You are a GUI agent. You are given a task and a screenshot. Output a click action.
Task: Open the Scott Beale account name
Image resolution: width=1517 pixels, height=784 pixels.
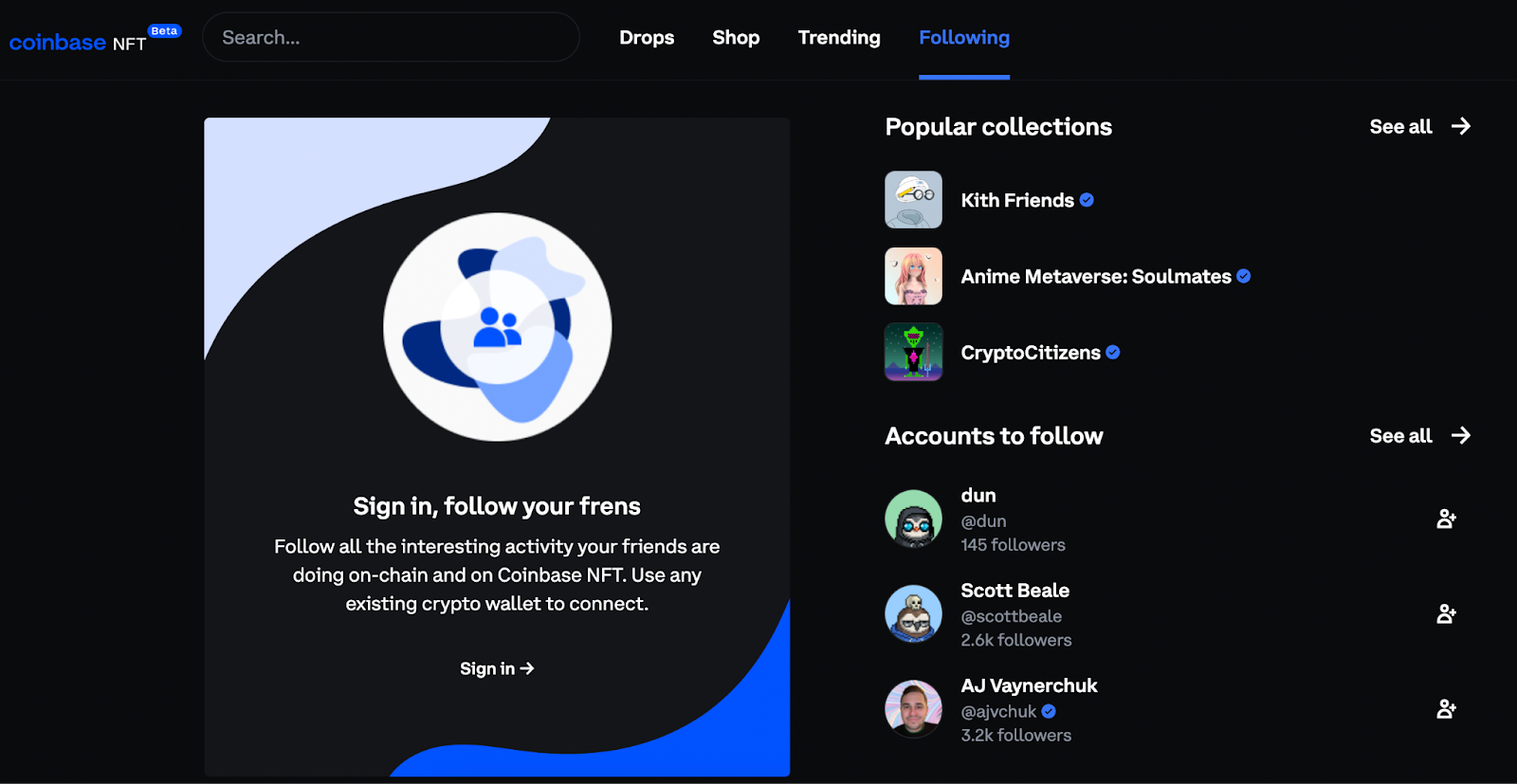pyautogui.click(x=1014, y=591)
